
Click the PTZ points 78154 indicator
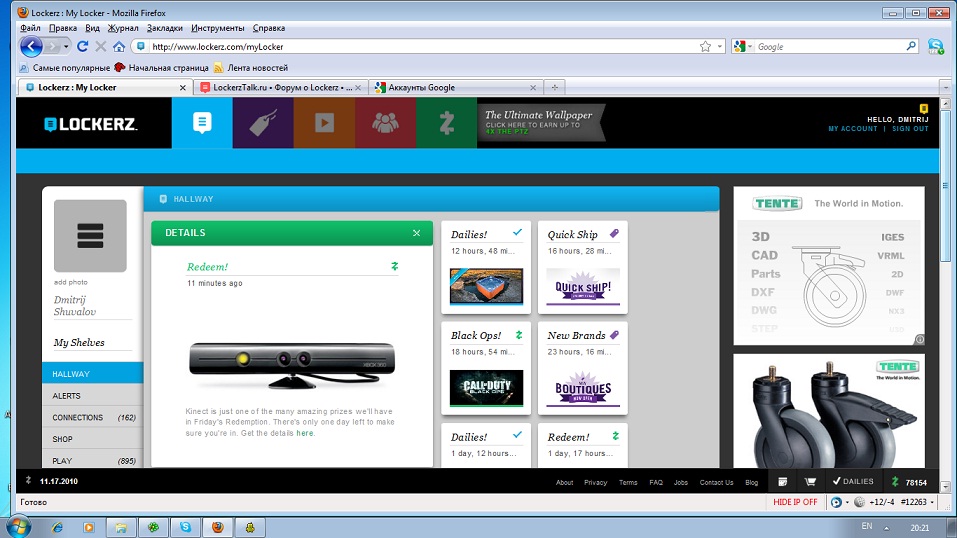tap(909, 482)
